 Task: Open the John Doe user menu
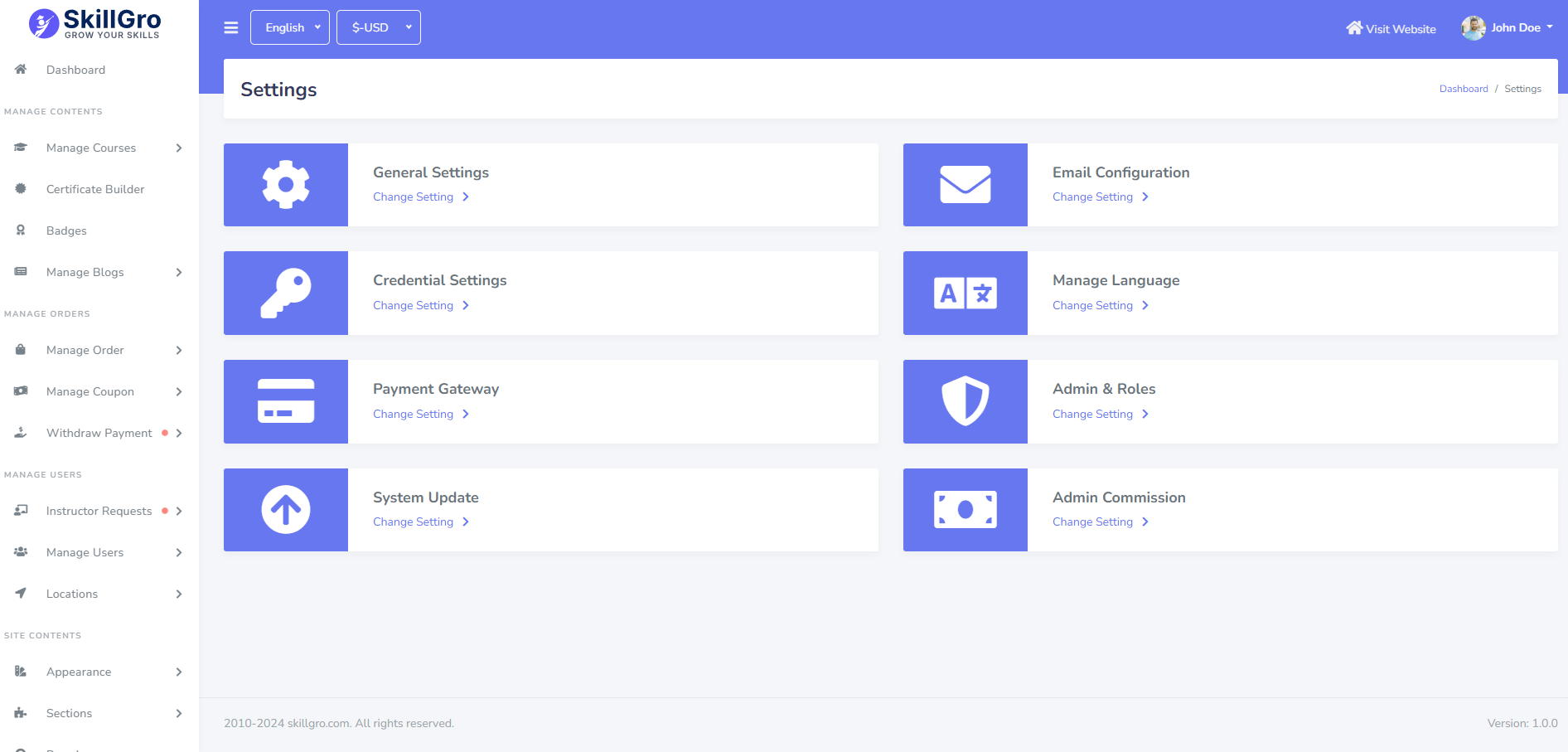pyautogui.click(x=1508, y=27)
